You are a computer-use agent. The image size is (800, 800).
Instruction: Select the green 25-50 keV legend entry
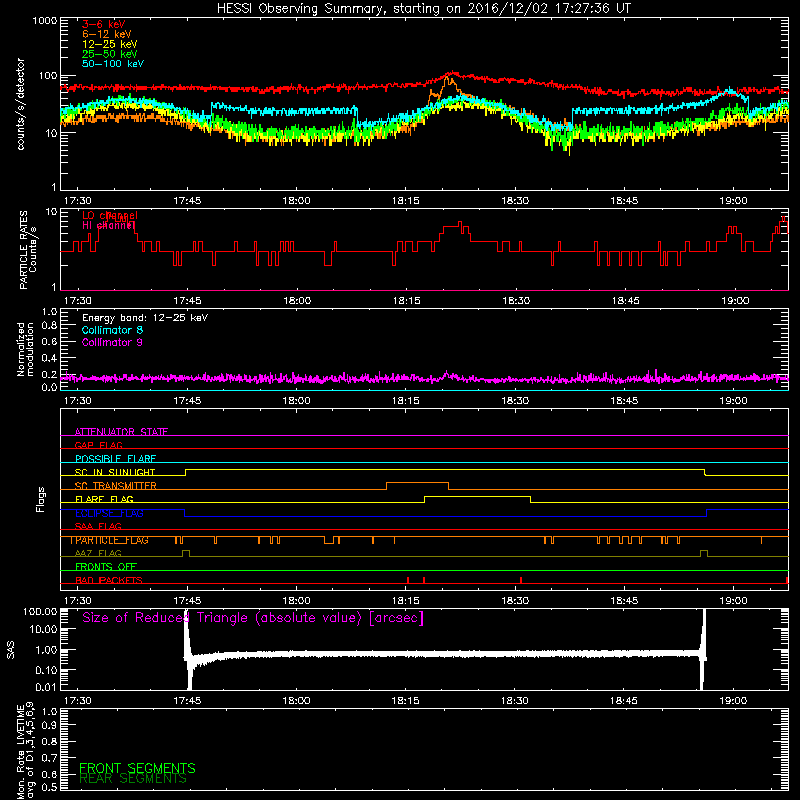coord(110,54)
